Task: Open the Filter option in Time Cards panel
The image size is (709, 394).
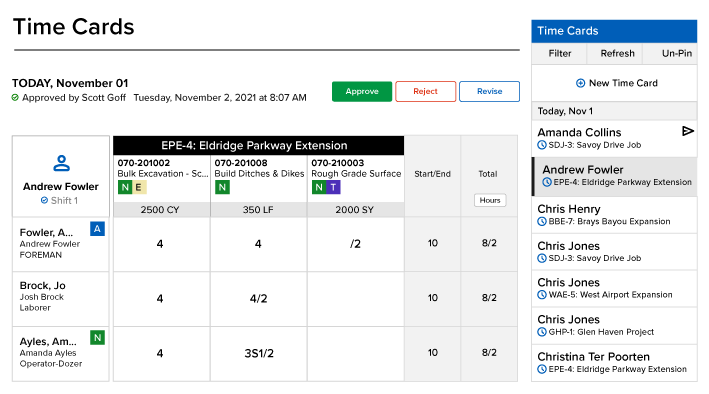Action: pos(560,53)
